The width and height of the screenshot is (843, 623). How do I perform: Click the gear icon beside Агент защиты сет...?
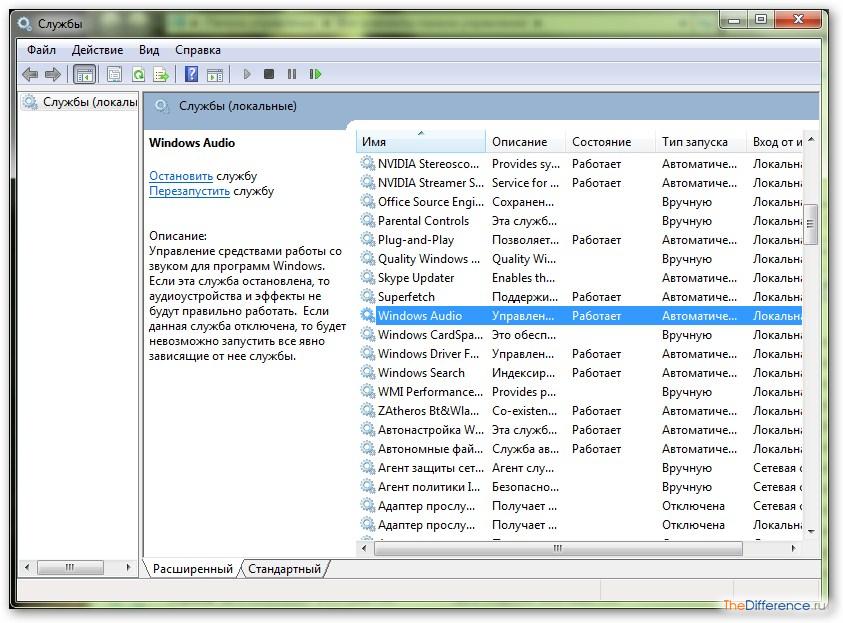coord(368,468)
